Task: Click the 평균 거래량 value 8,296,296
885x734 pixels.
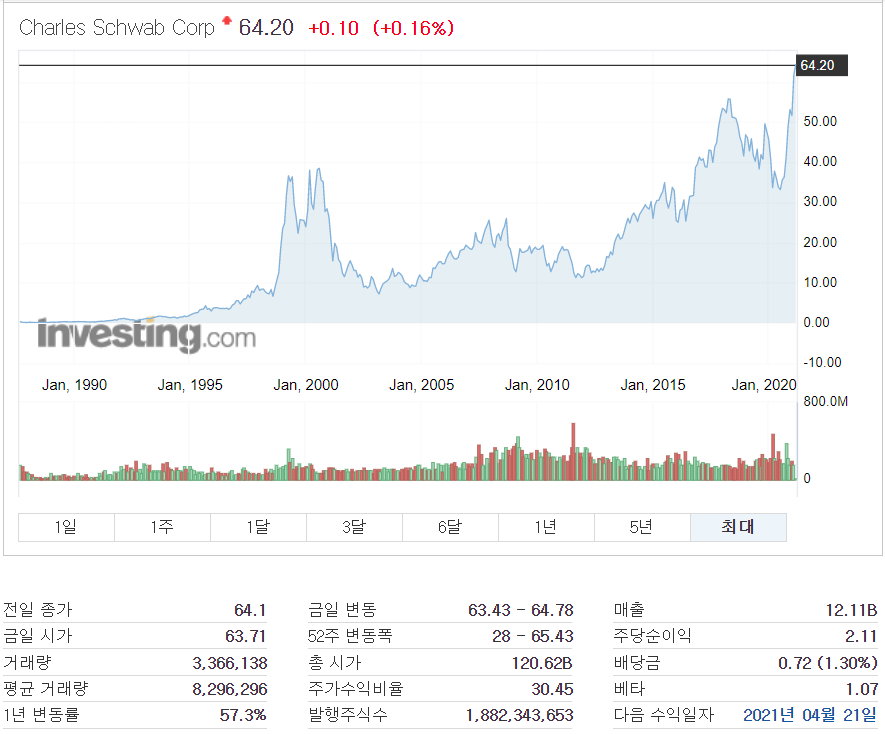Action: click(x=230, y=689)
